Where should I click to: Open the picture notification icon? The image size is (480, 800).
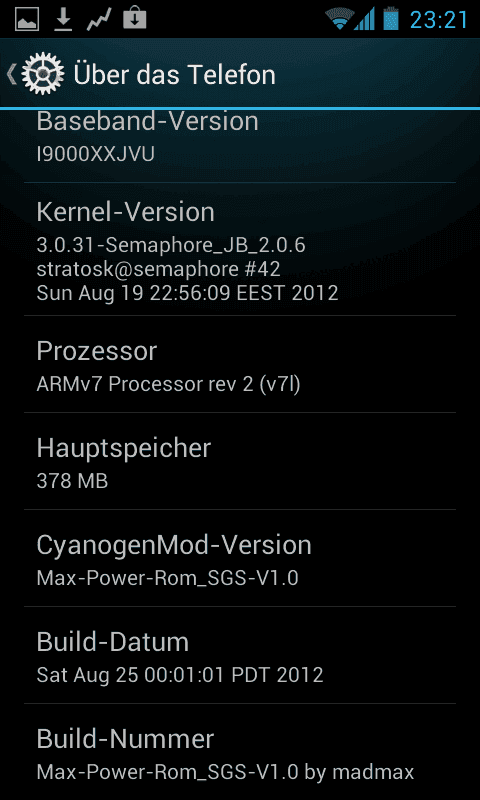tap(27, 19)
